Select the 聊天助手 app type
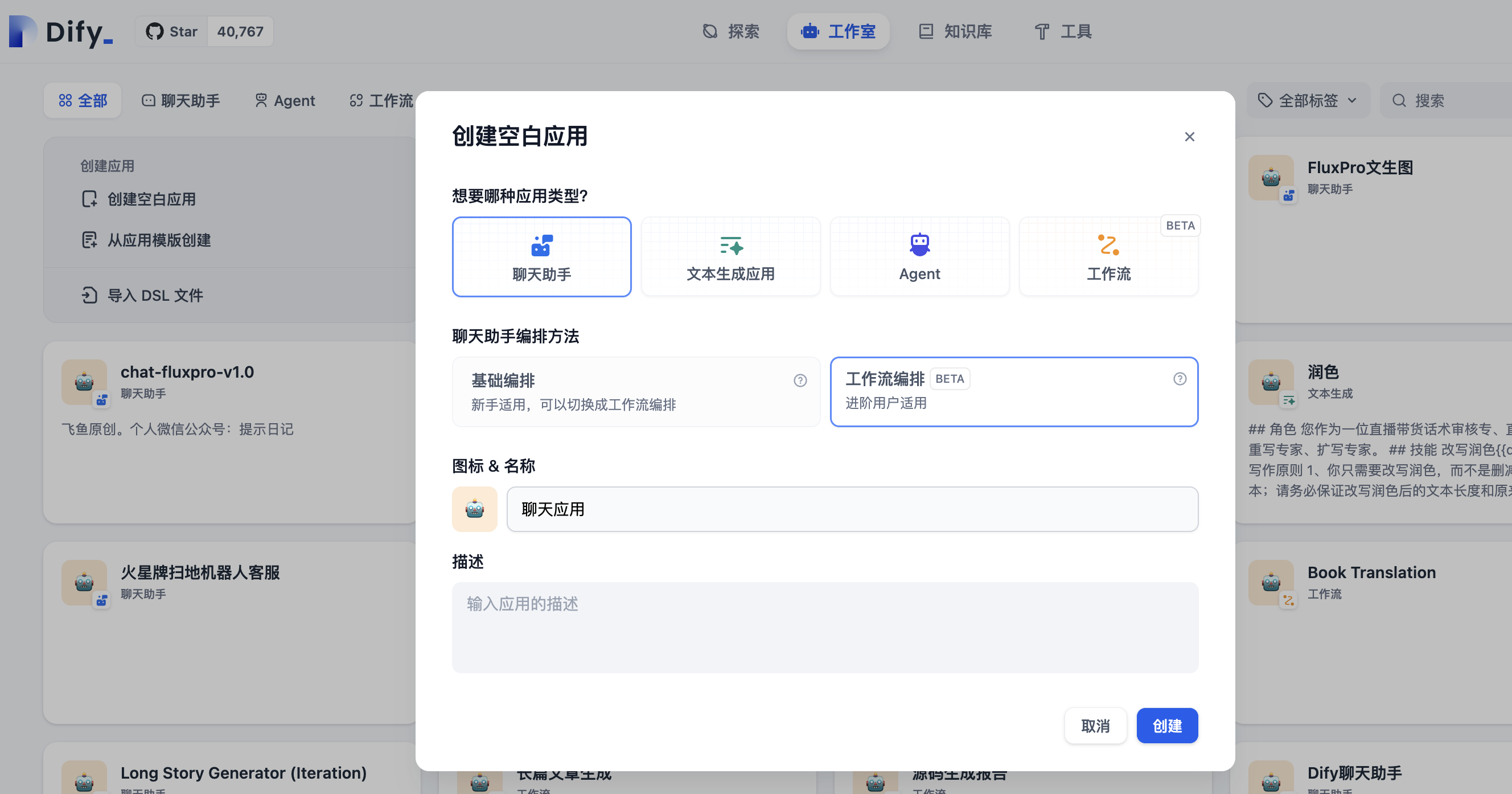The height and width of the screenshot is (794, 1512). 541,257
